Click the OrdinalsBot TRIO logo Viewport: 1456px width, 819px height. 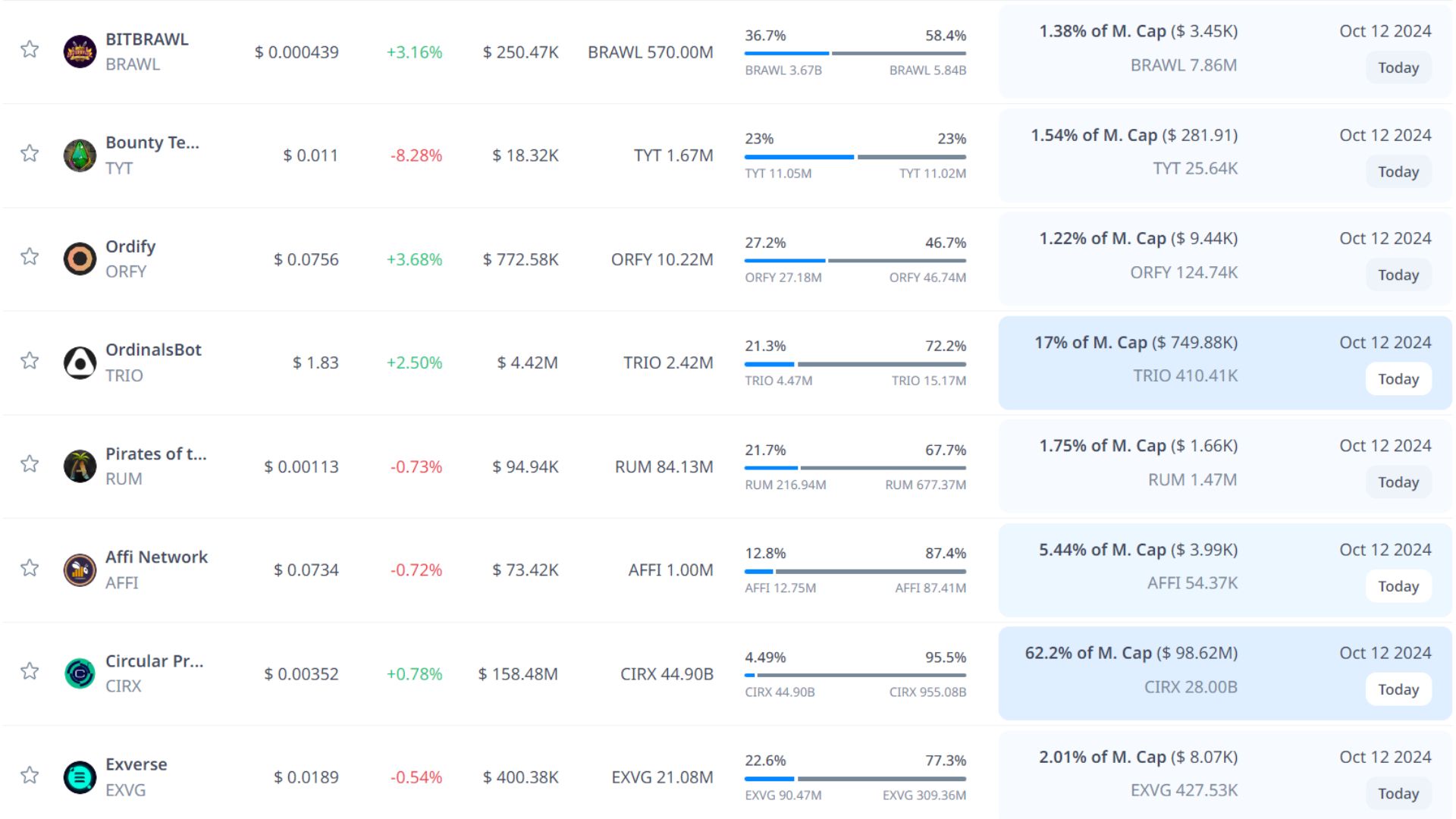click(80, 362)
